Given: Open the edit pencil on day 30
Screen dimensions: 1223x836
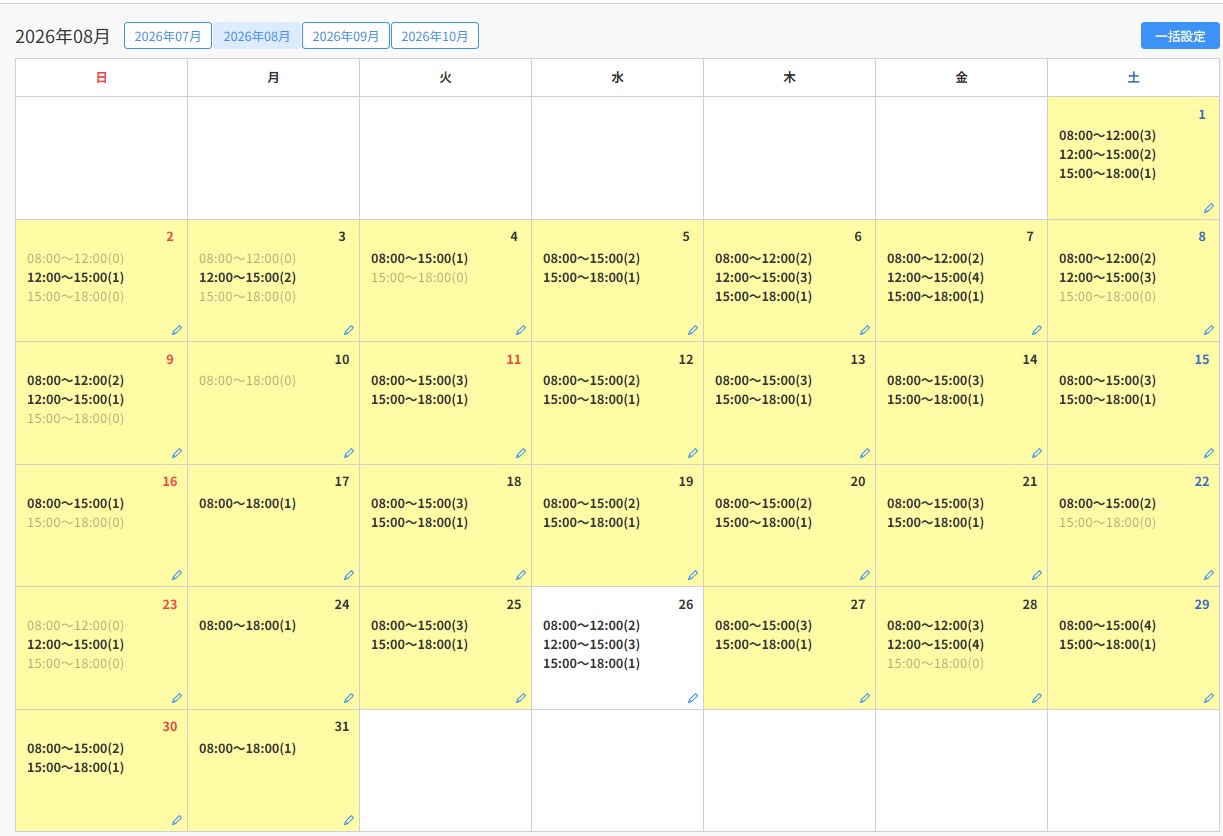Looking at the screenshot, I should pyautogui.click(x=176, y=820).
